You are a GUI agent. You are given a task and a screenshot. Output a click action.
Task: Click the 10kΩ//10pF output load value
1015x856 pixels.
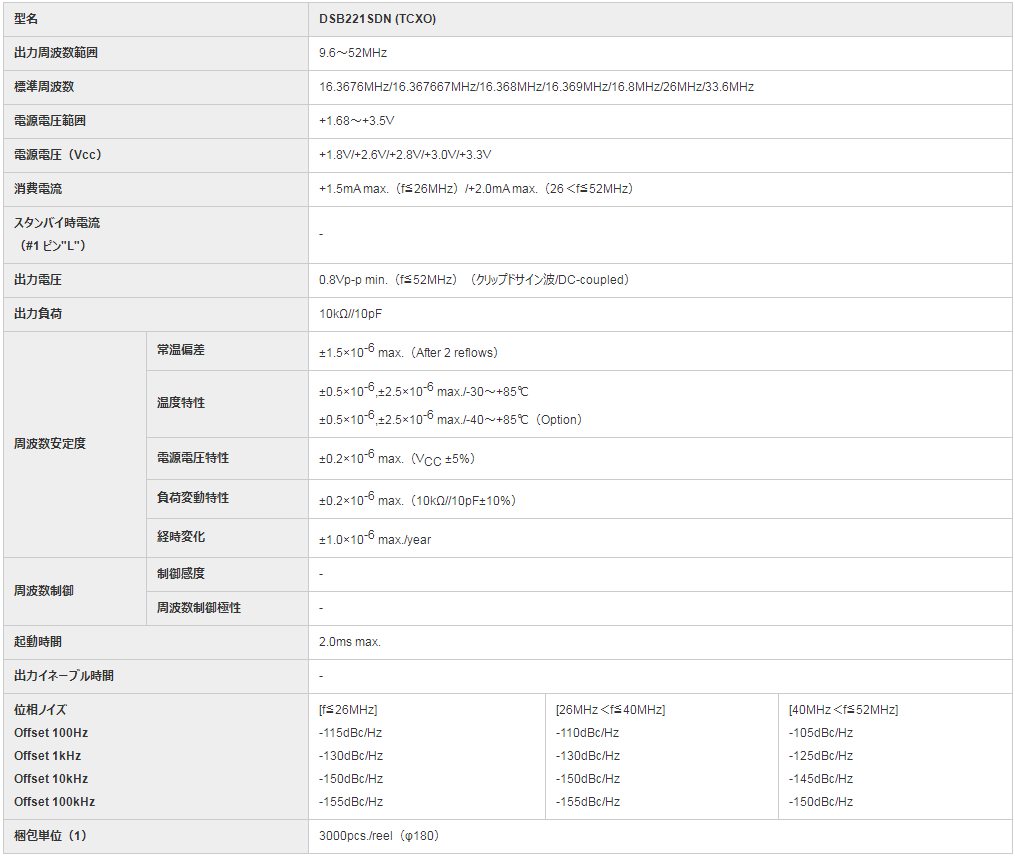tap(350, 314)
